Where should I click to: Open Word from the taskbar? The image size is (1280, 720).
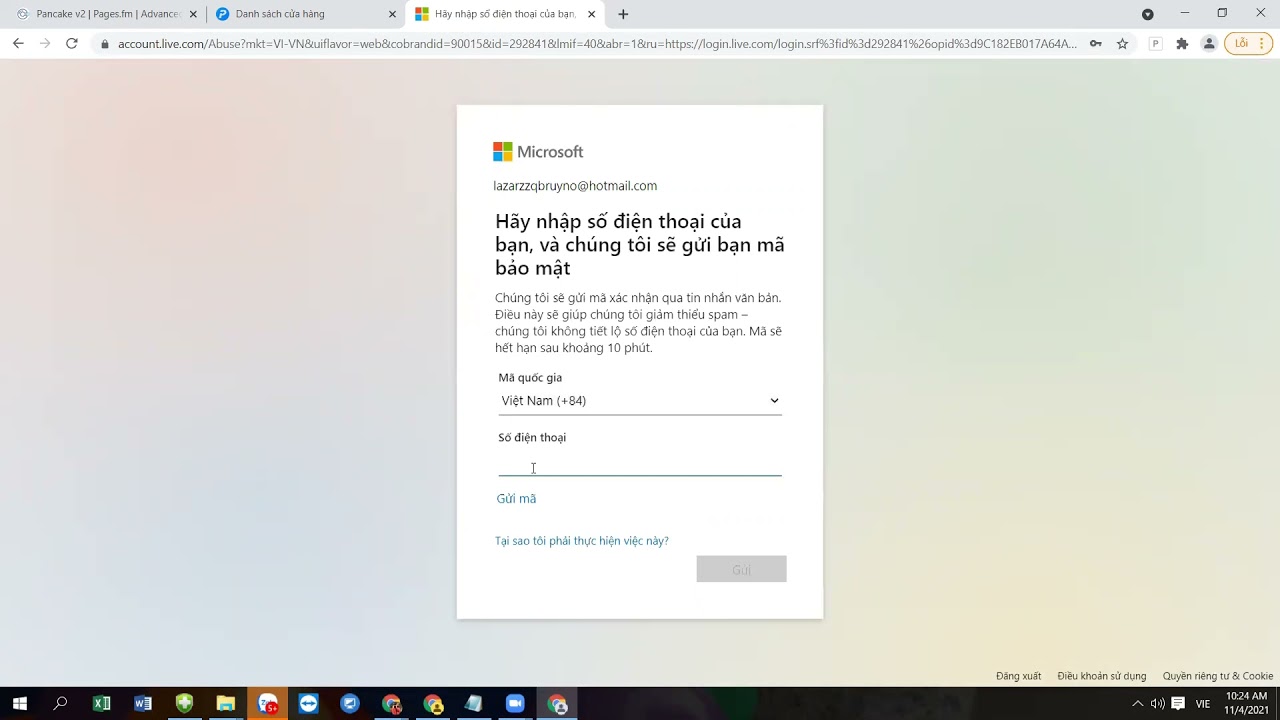click(143, 704)
